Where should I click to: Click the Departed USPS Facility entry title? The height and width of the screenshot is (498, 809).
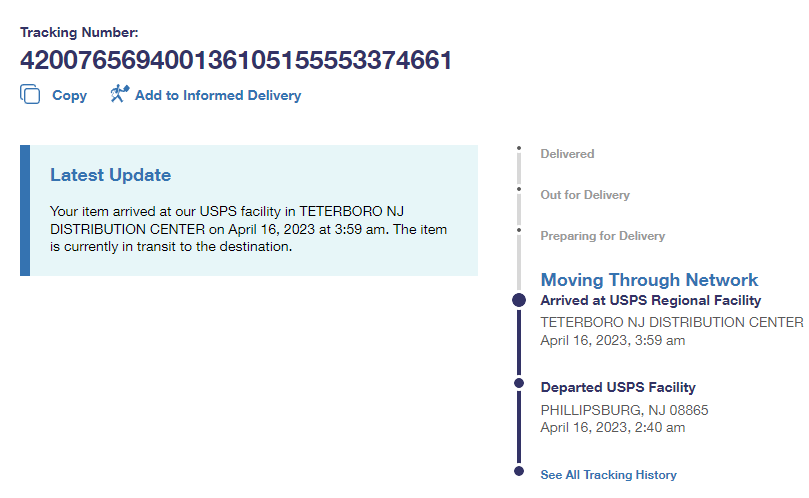pyautogui.click(x=617, y=387)
